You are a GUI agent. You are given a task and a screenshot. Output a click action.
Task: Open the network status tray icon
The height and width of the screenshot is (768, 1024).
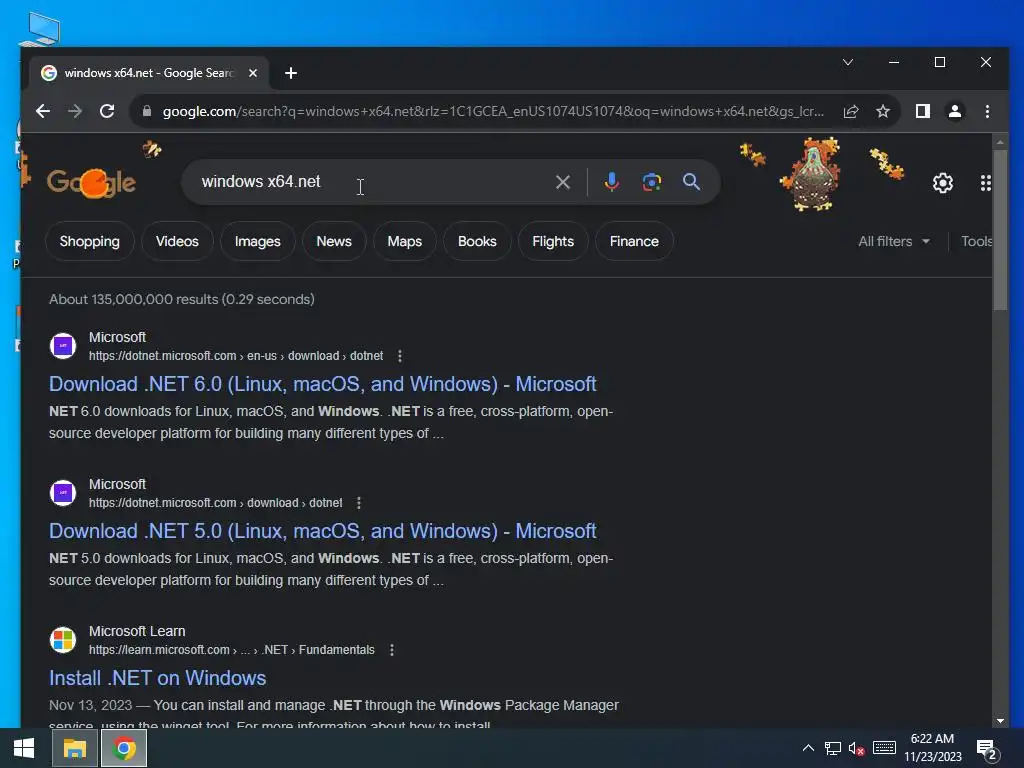[832, 748]
